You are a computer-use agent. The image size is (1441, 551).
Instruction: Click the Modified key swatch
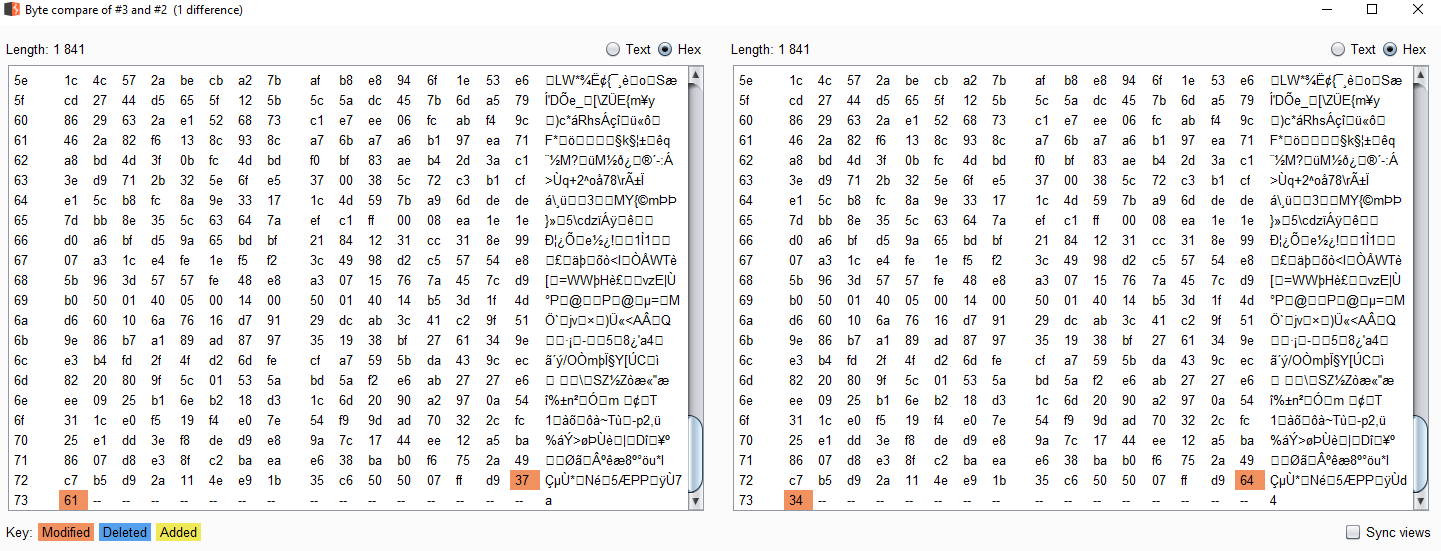click(x=66, y=532)
